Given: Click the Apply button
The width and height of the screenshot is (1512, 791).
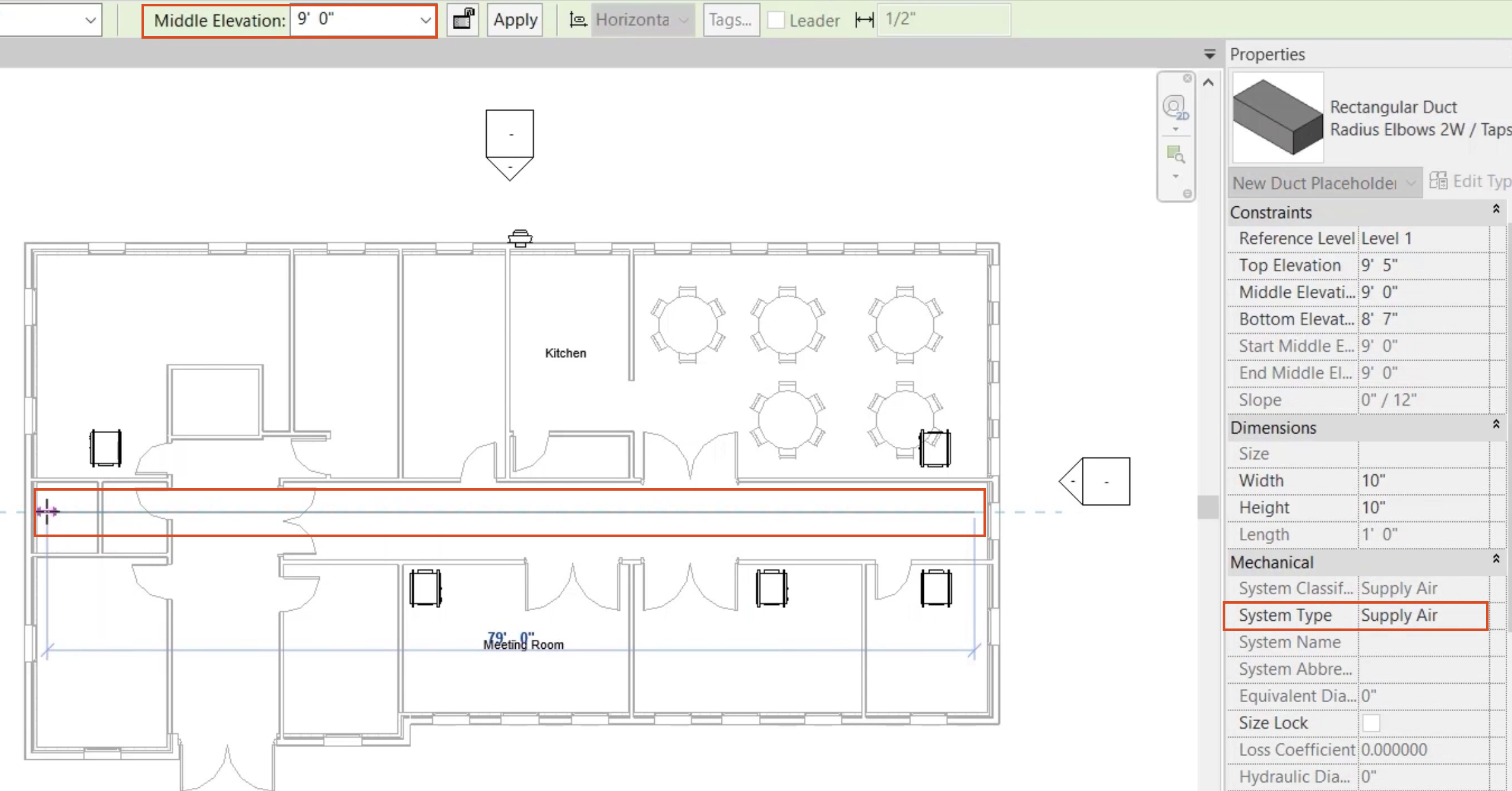Looking at the screenshot, I should [515, 20].
